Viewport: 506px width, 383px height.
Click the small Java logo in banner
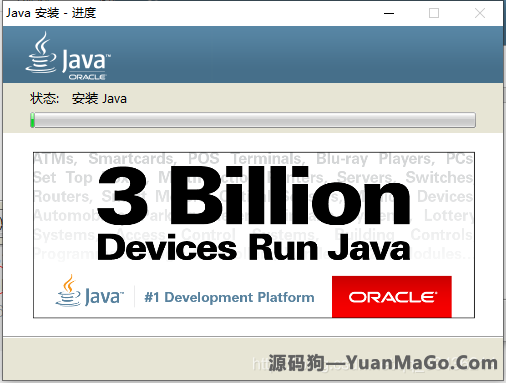tap(89, 291)
